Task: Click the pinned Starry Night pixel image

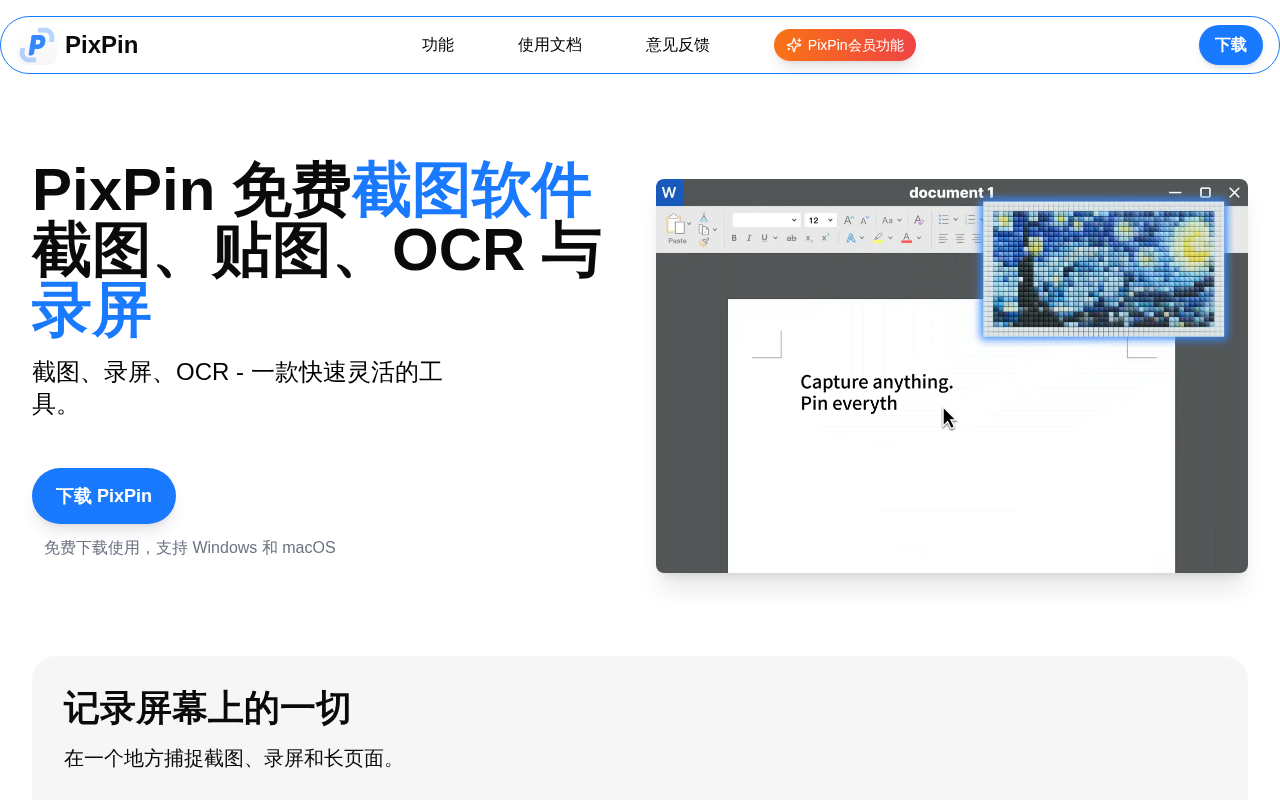Action: point(1103,269)
